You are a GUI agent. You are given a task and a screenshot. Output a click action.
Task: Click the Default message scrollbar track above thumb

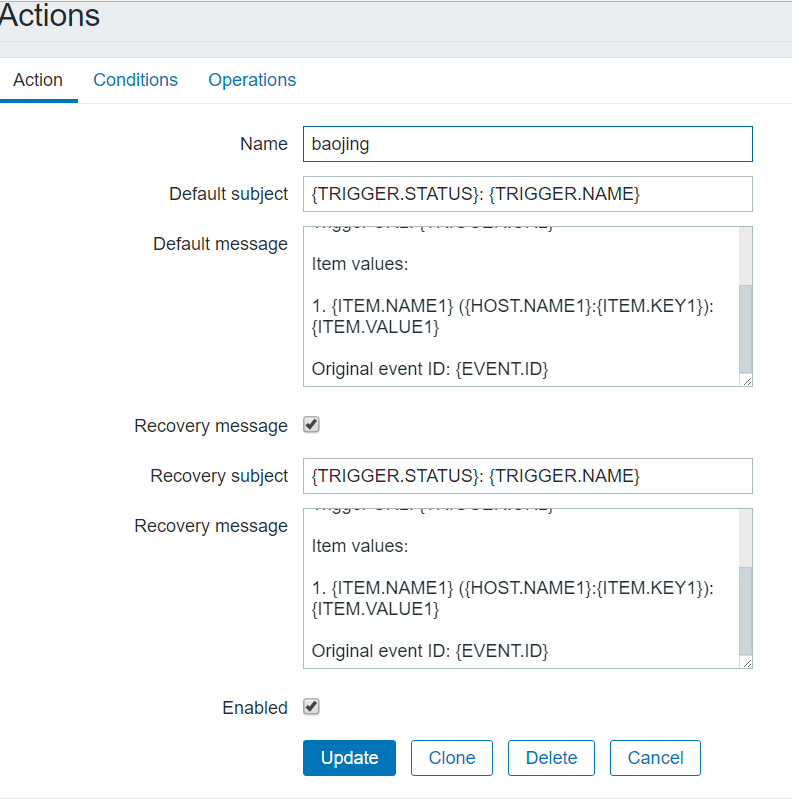click(x=745, y=255)
